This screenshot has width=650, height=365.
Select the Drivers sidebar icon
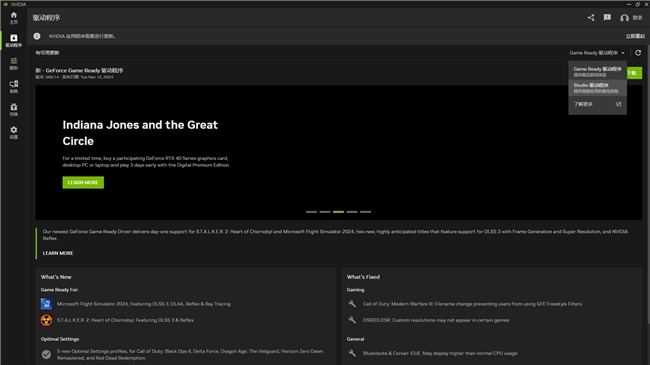click(x=14, y=40)
